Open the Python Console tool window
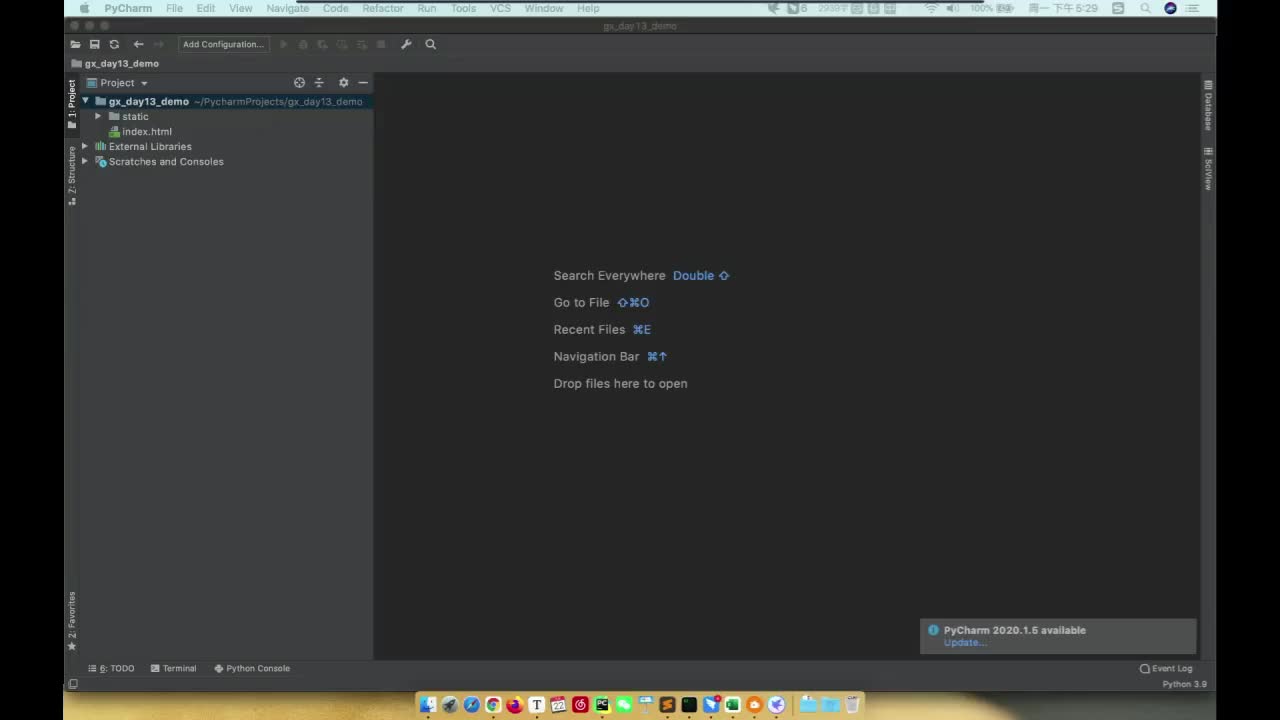This screenshot has width=1280, height=720. tap(252, 668)
